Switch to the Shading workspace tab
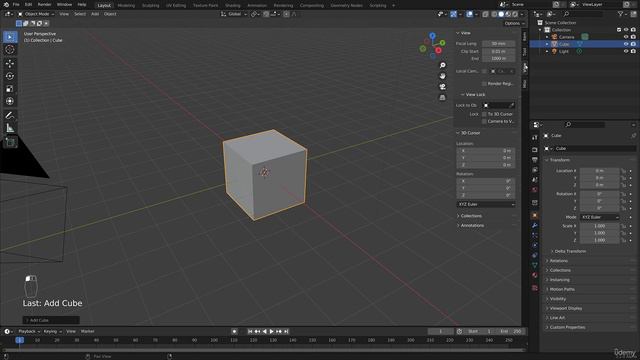 coord(233,5)
